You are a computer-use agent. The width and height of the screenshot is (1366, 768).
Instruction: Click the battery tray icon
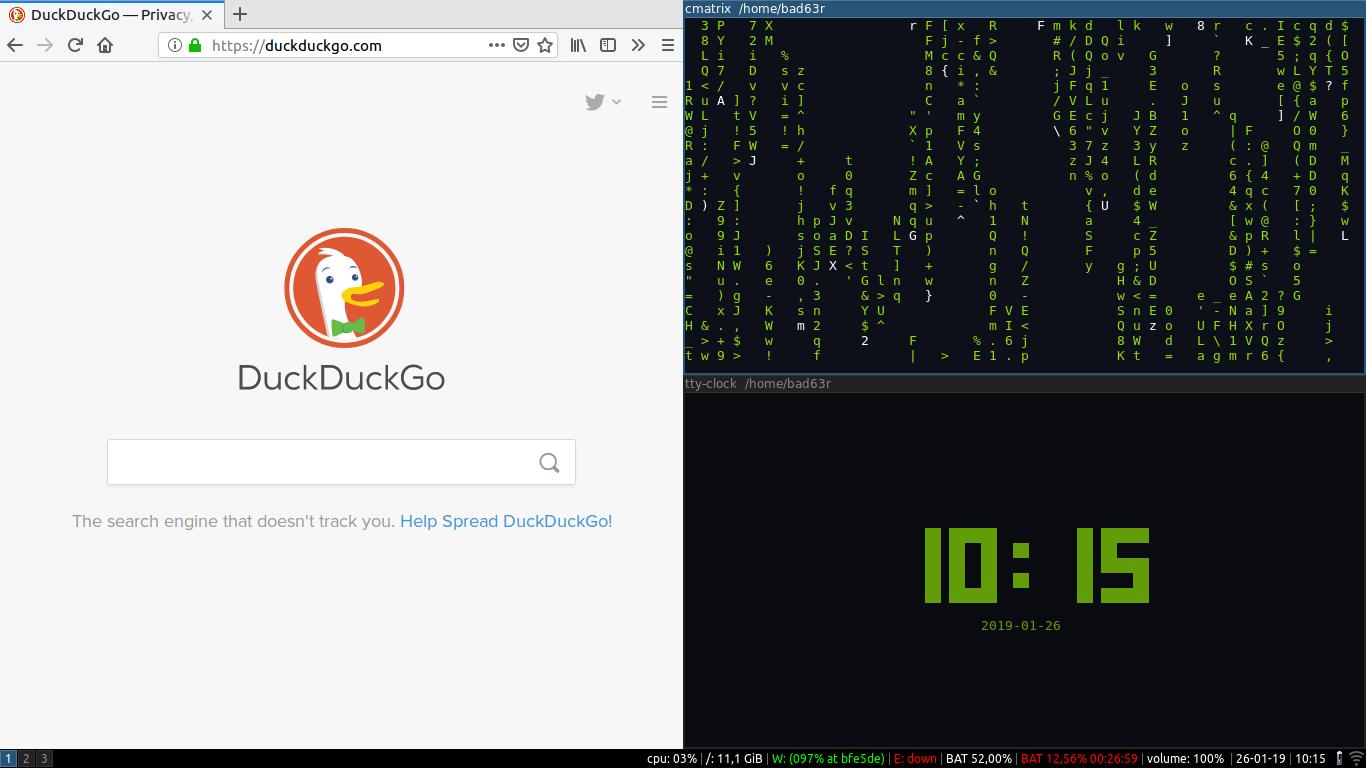click(1339, 759)
